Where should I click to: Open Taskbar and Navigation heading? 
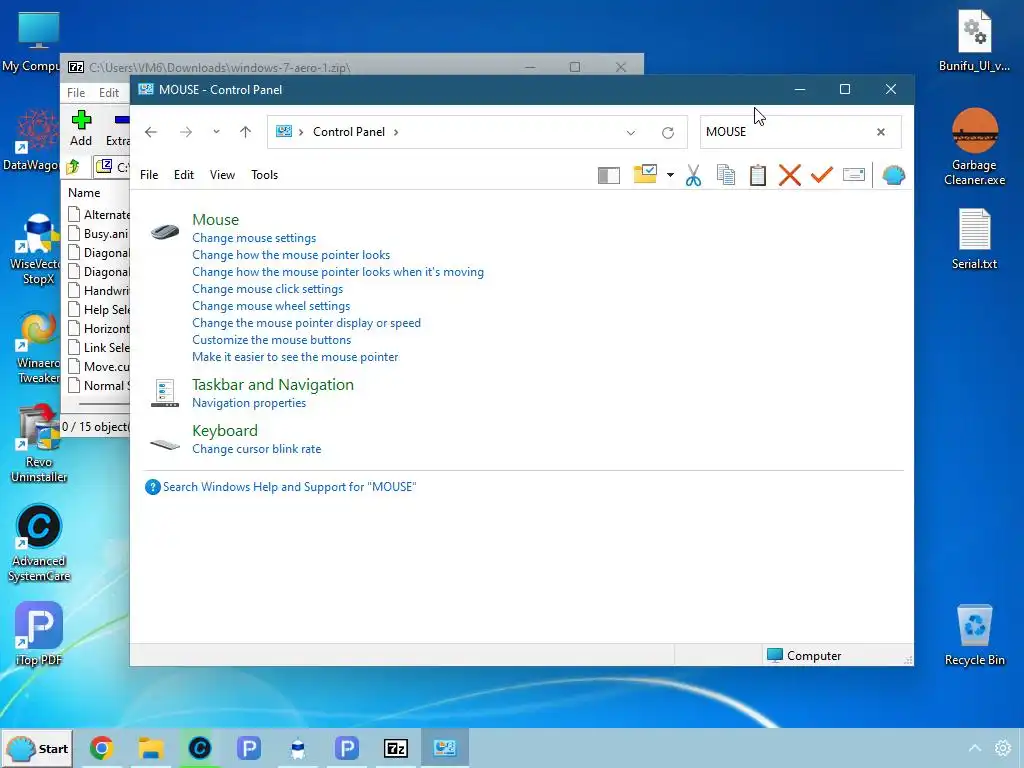(x=273, y=385)
